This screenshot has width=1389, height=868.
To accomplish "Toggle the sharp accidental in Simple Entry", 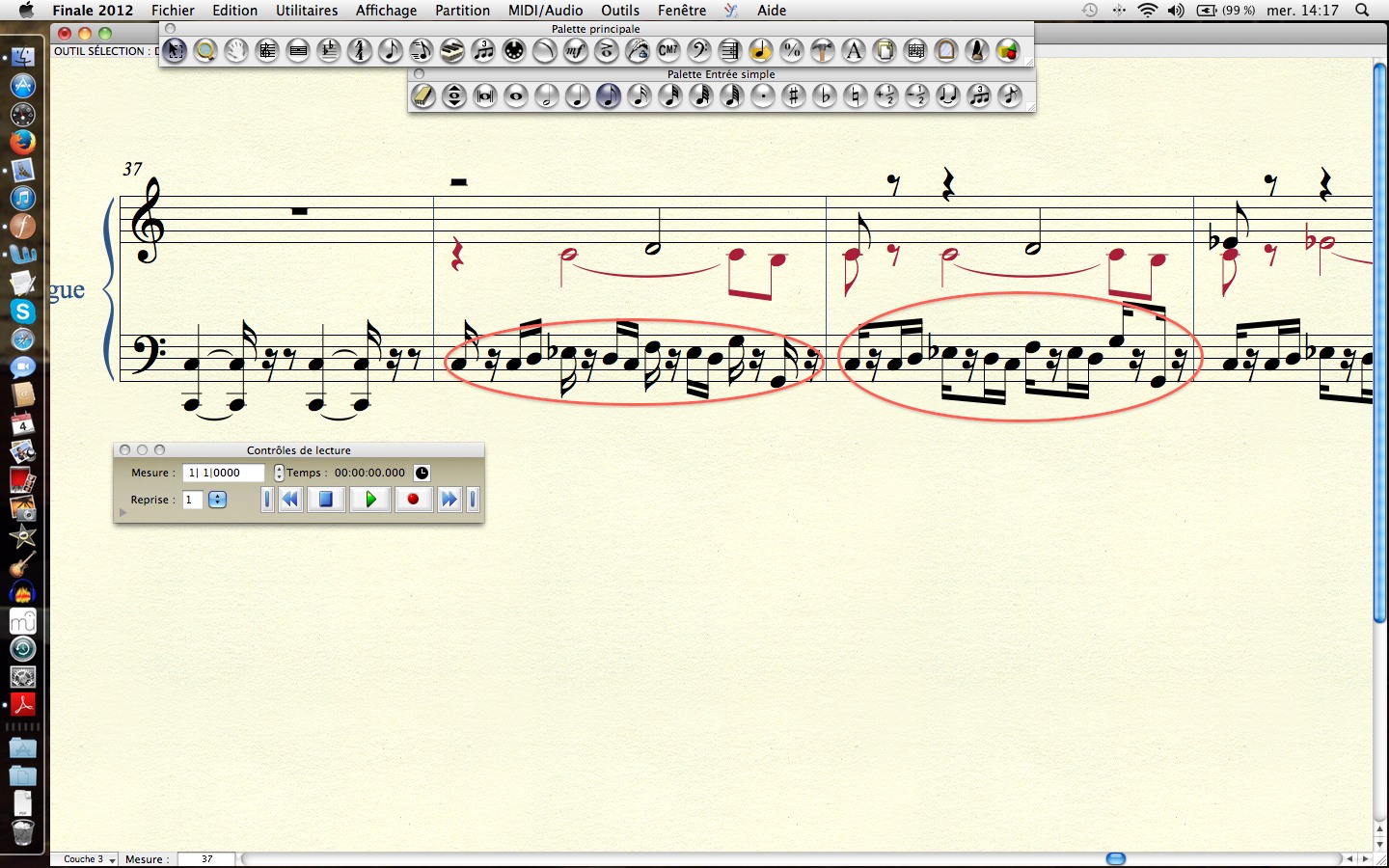I will pos(794,95).
